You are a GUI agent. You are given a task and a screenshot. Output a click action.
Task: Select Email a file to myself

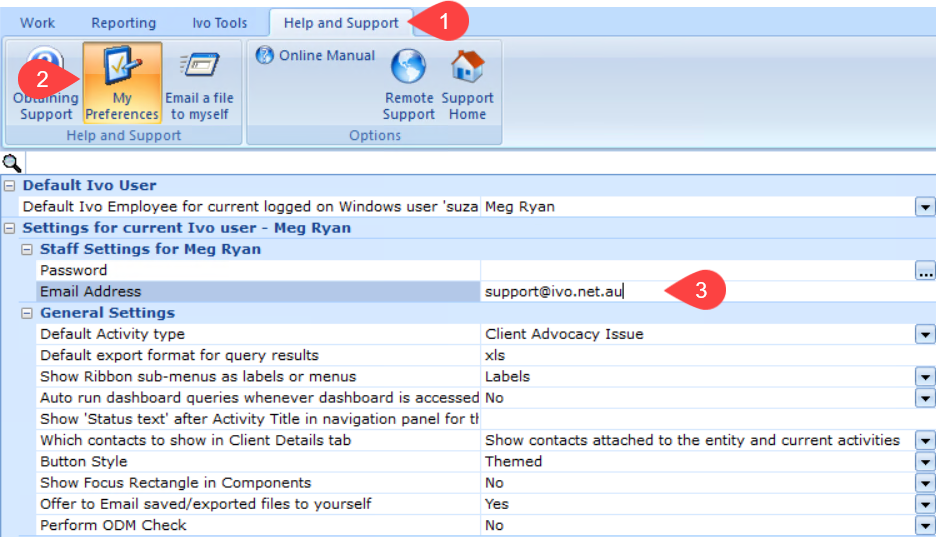199,66
